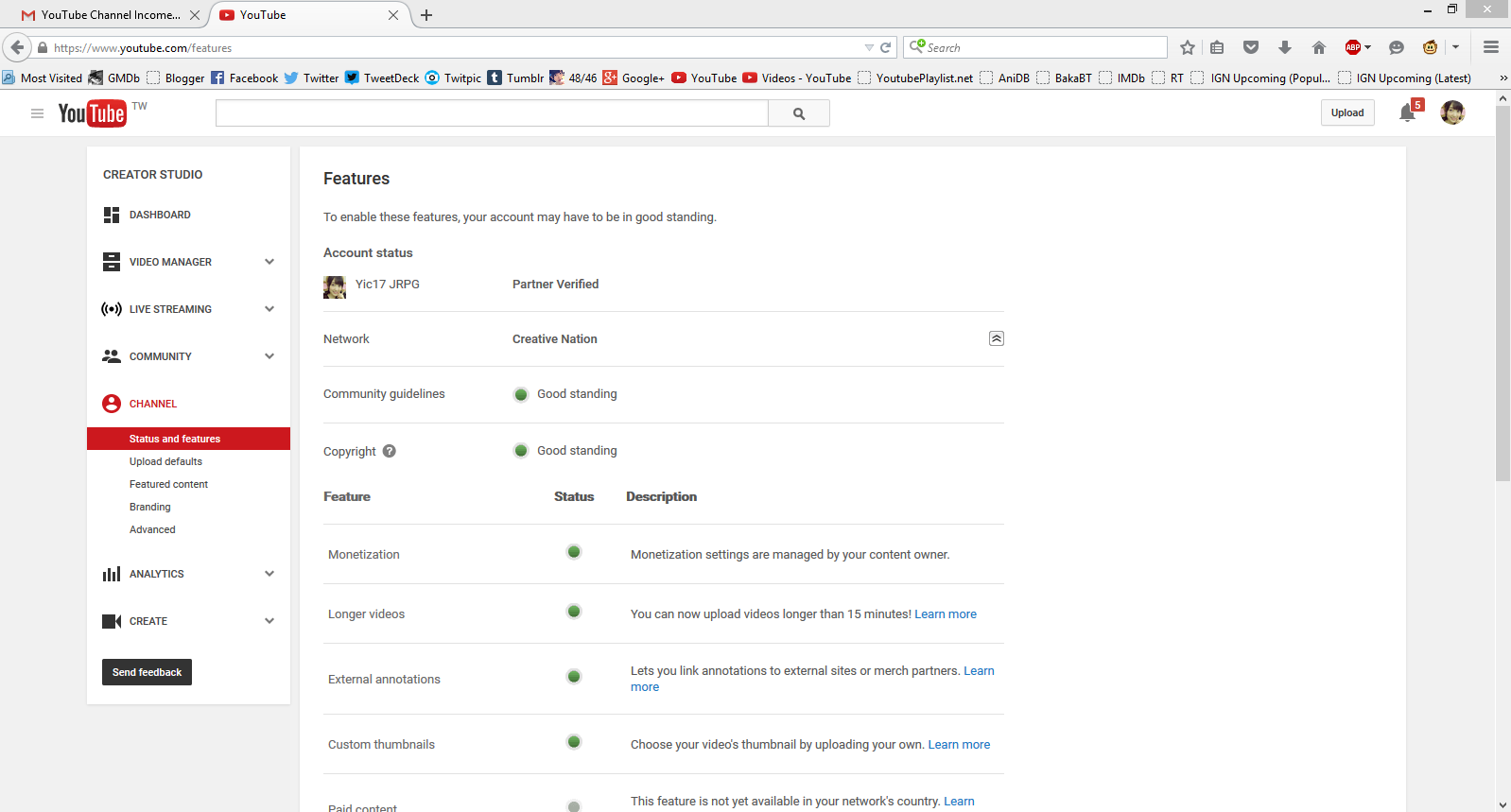Switch to YouTube Channel Income Gmail tab
Image resolution: width=1511 pixels, height=812 pixels.
[x=111, y=15]
